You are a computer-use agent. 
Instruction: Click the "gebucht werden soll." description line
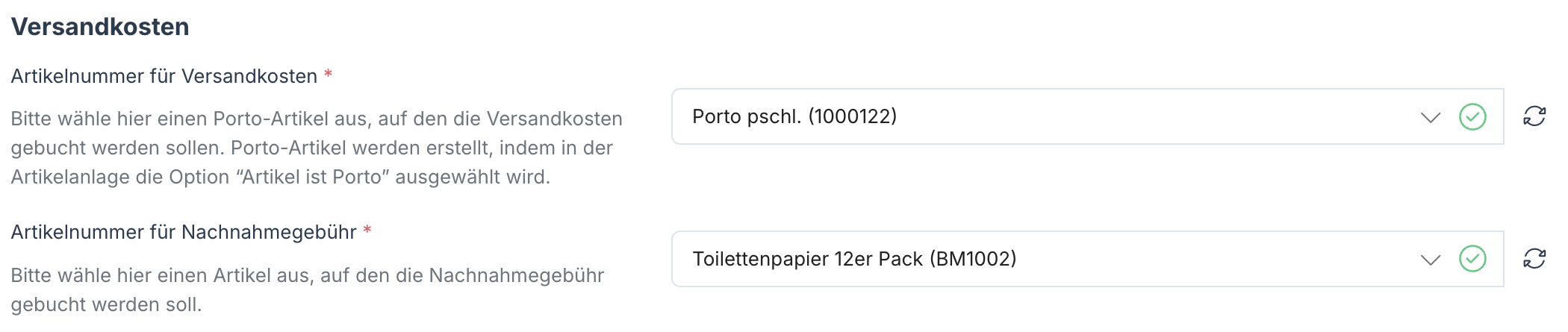[106, 304]
